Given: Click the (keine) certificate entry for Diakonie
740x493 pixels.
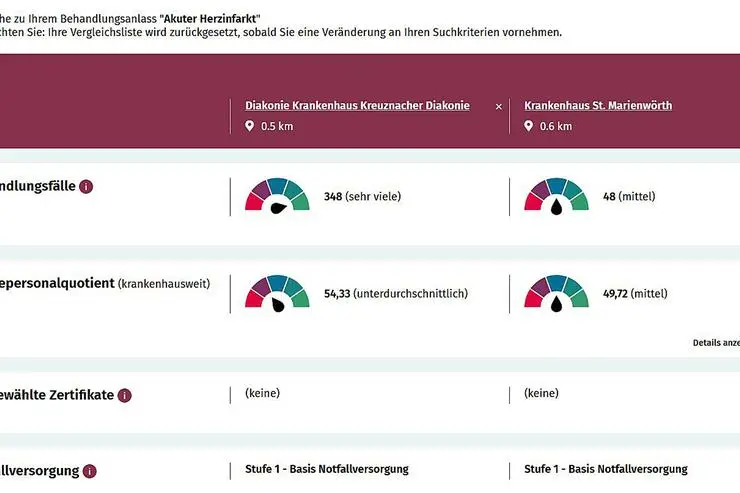Looking at the screenshot, I should pos(262,393).
